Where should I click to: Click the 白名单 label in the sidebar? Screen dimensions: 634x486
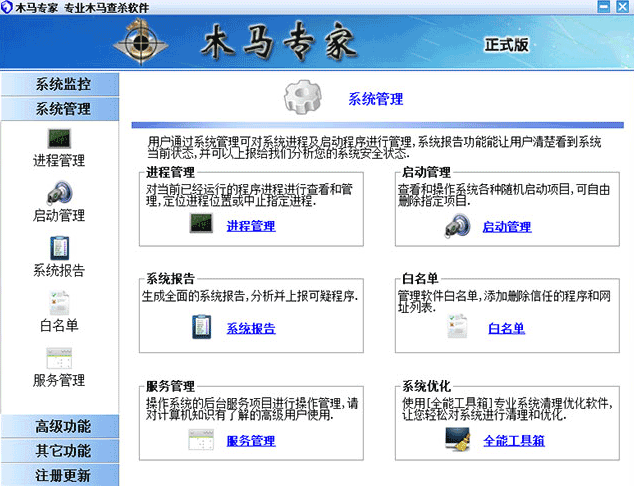[x=59, y=325]
